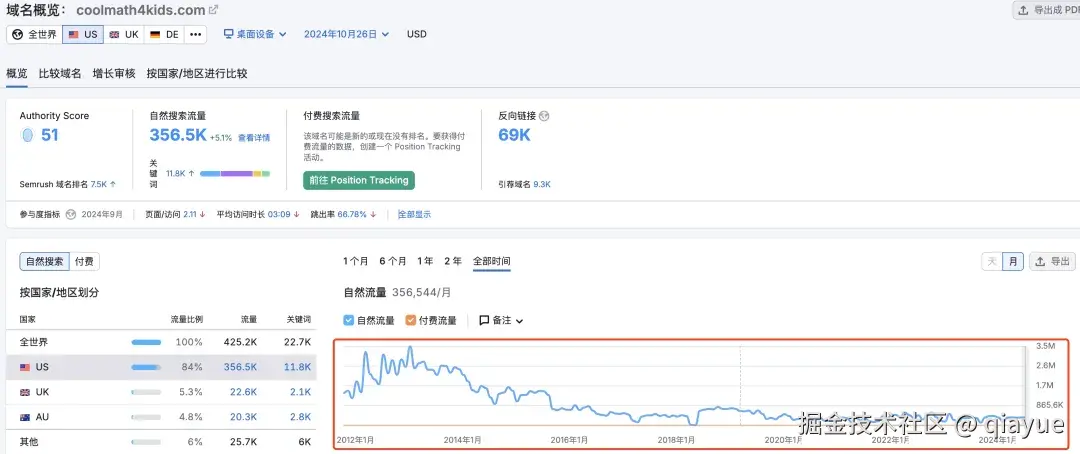Select the 1个月 time range
Viewport: 1080px width, 454px height.
(x=356, y=261)
